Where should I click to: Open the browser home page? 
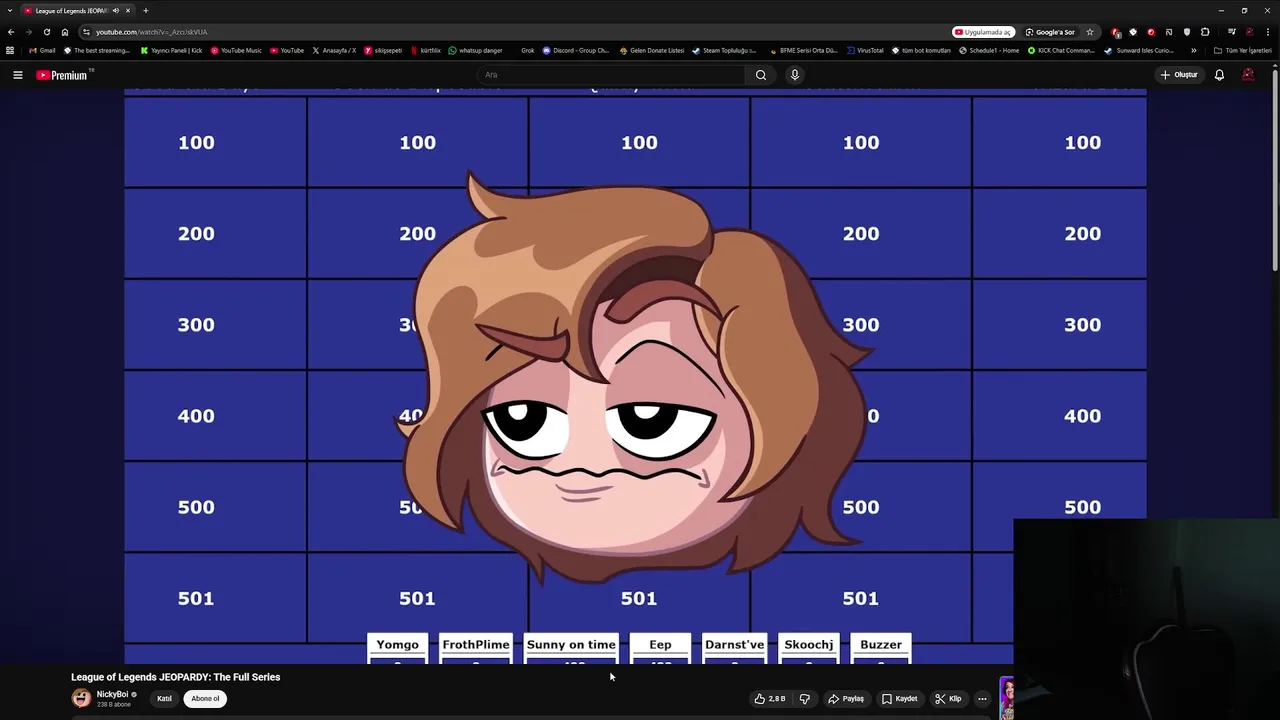(65, 32)
